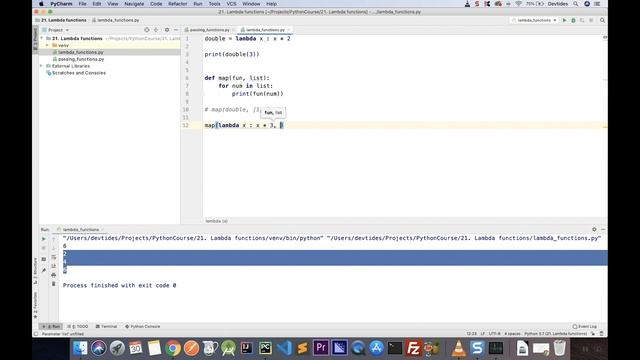Open App Store from the Dock

pyautogui.click(x=376, y=348)
